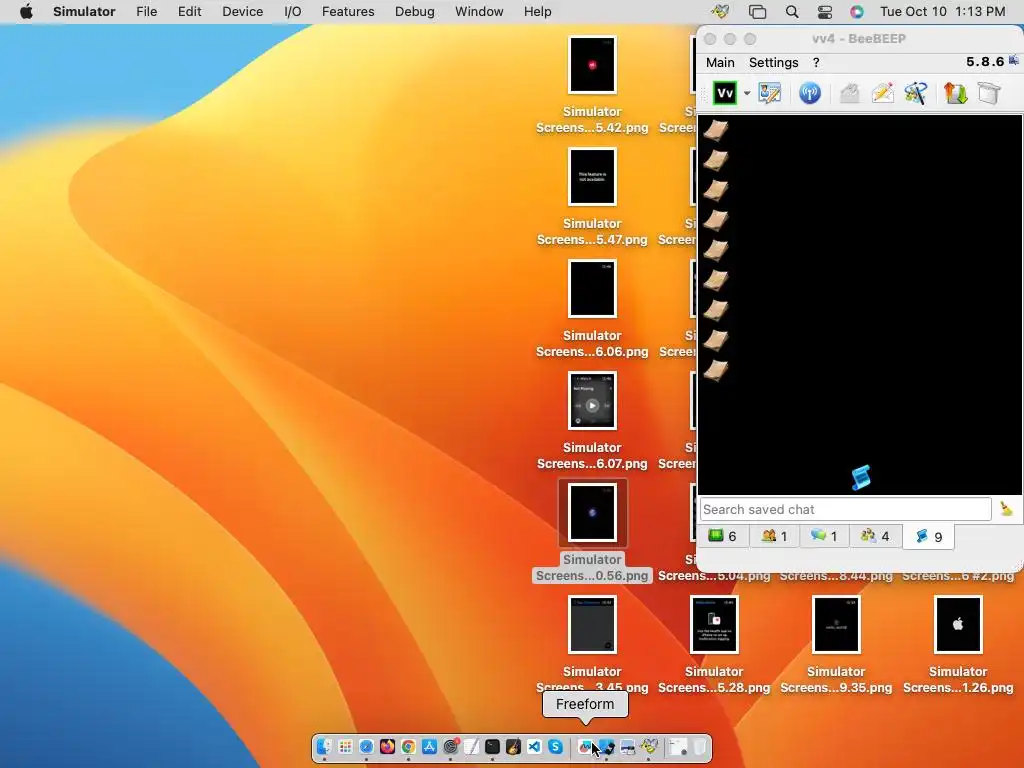Open the file transfer arrows icon
This screenshot has height=768, width=1024.
click(x=955, y=93)
